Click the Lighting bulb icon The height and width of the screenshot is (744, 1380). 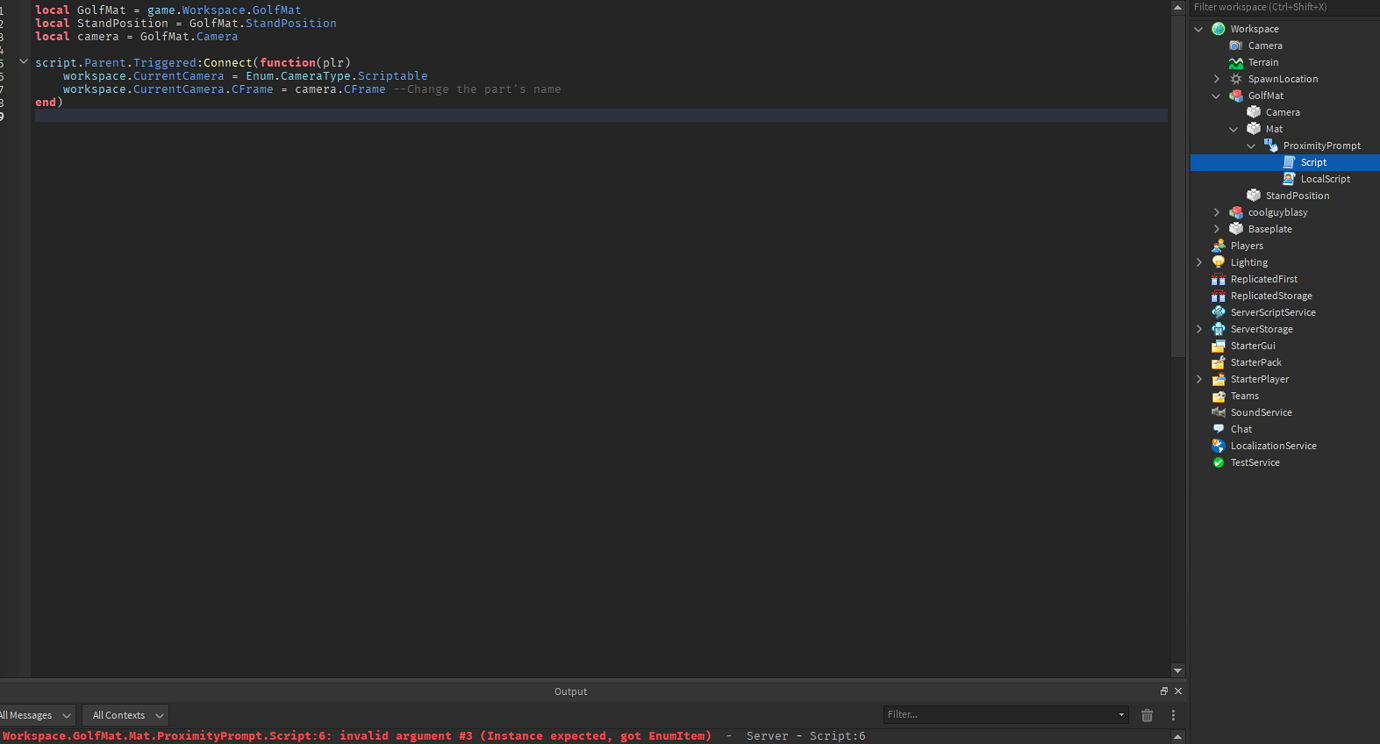tap(1218, 262)
